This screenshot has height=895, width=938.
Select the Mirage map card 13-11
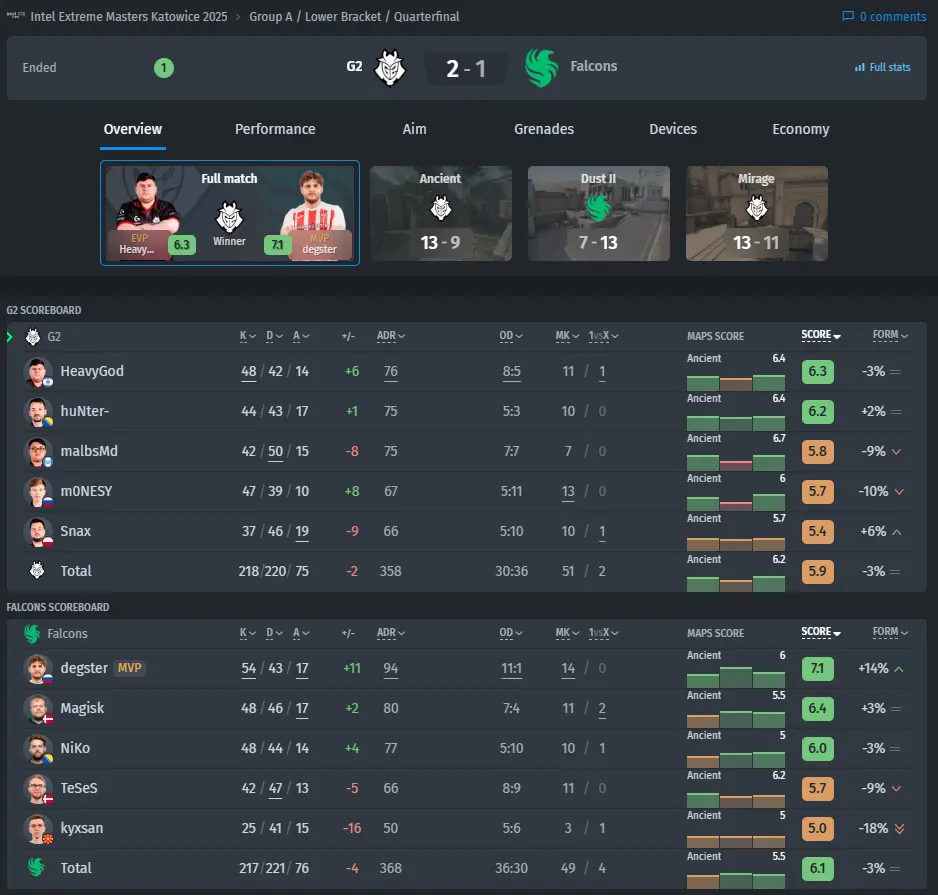point(757,214)
